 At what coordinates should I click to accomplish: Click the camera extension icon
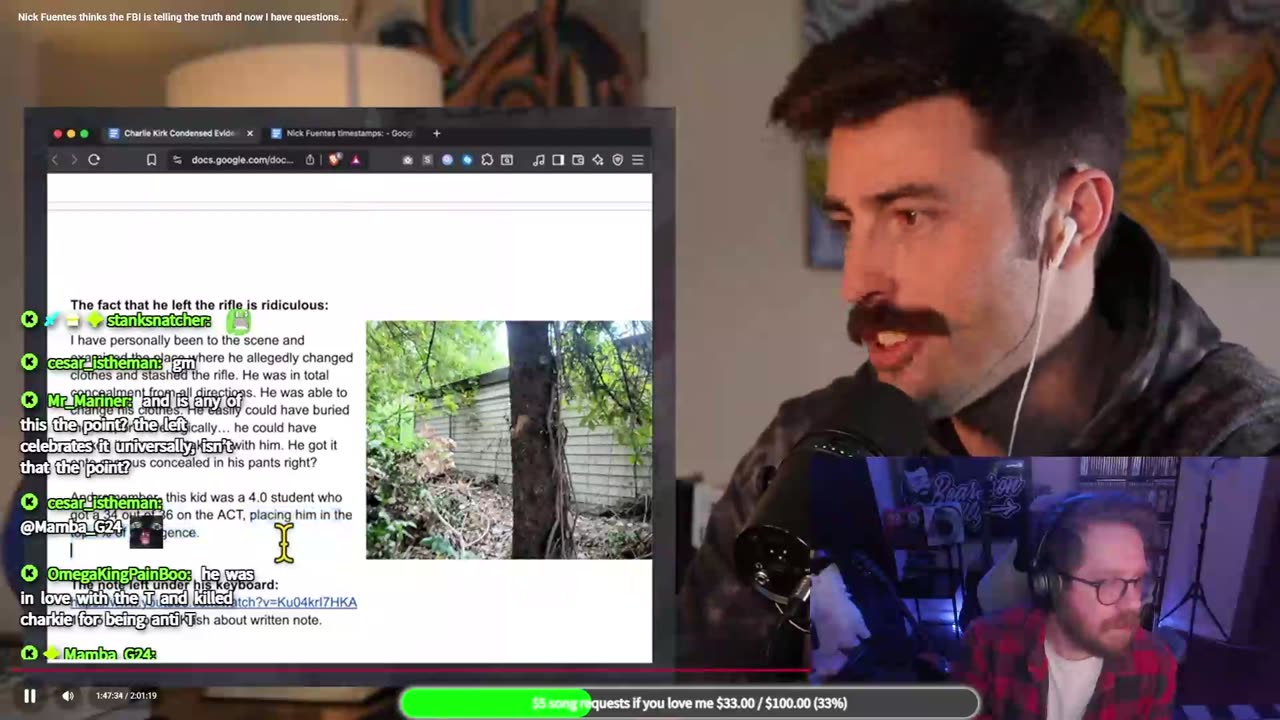[407, 160]
